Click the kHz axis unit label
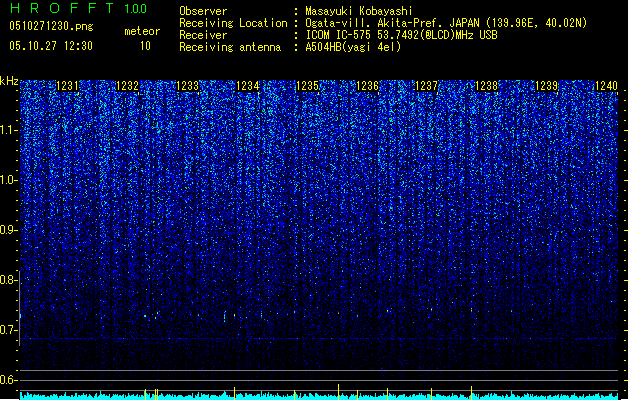629x400 pixels. [x=9, y=81]
